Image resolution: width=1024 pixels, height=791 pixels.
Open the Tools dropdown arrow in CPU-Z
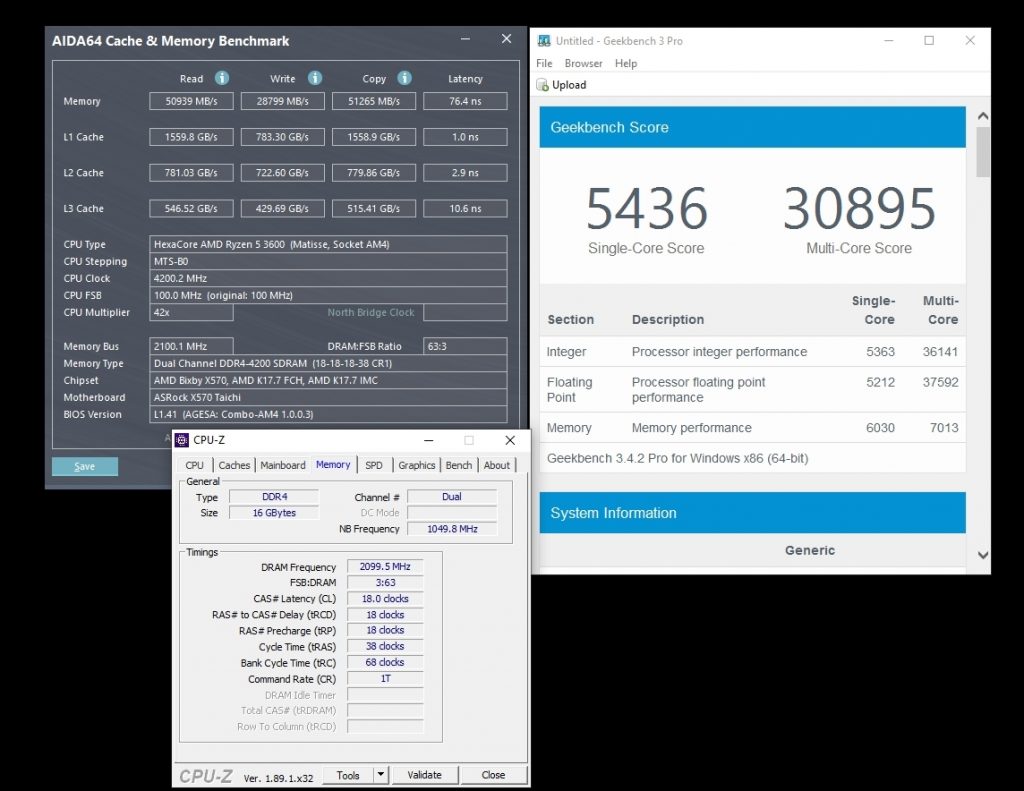click(x=381, y=775)
